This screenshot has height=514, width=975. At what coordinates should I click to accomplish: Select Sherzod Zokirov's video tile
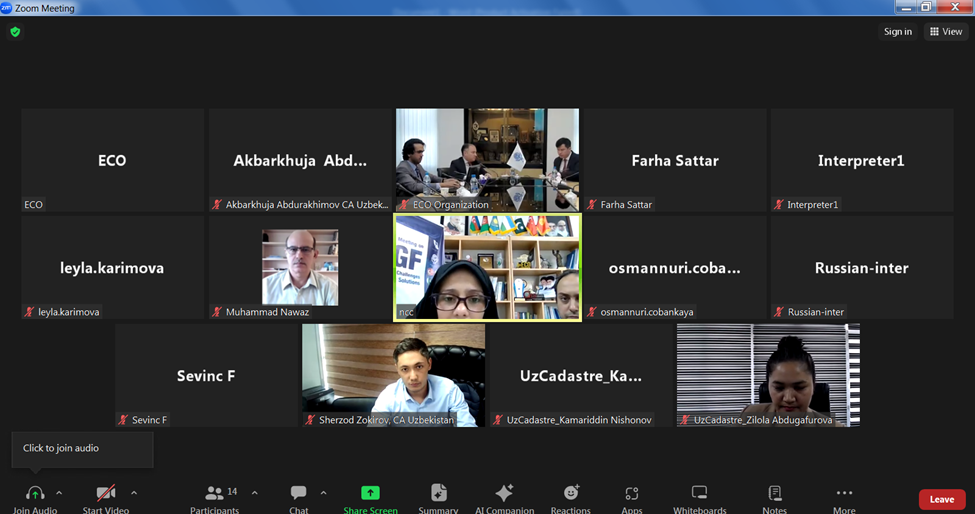393,375
